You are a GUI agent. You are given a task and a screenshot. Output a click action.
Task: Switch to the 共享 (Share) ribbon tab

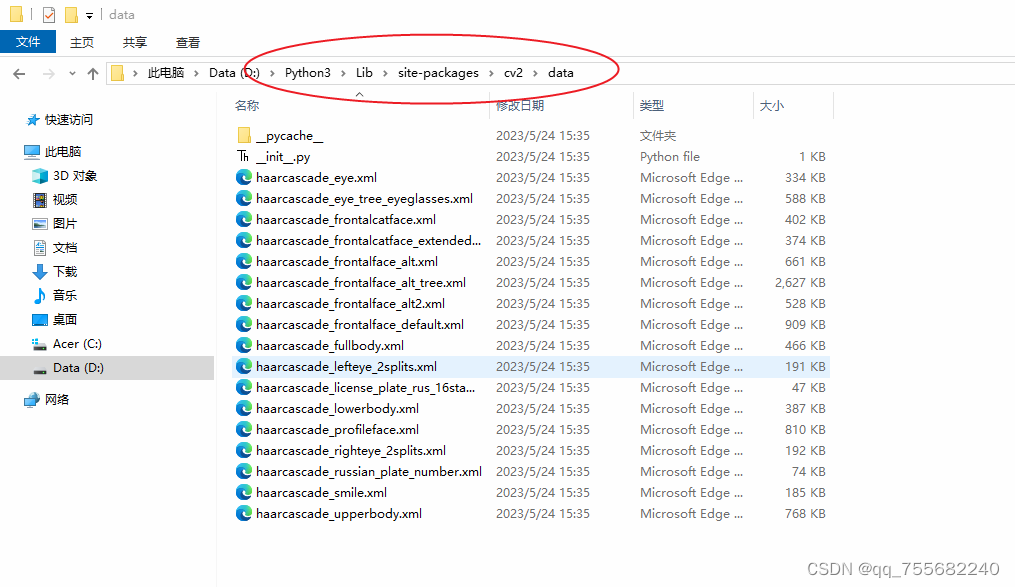click(135, 41)
